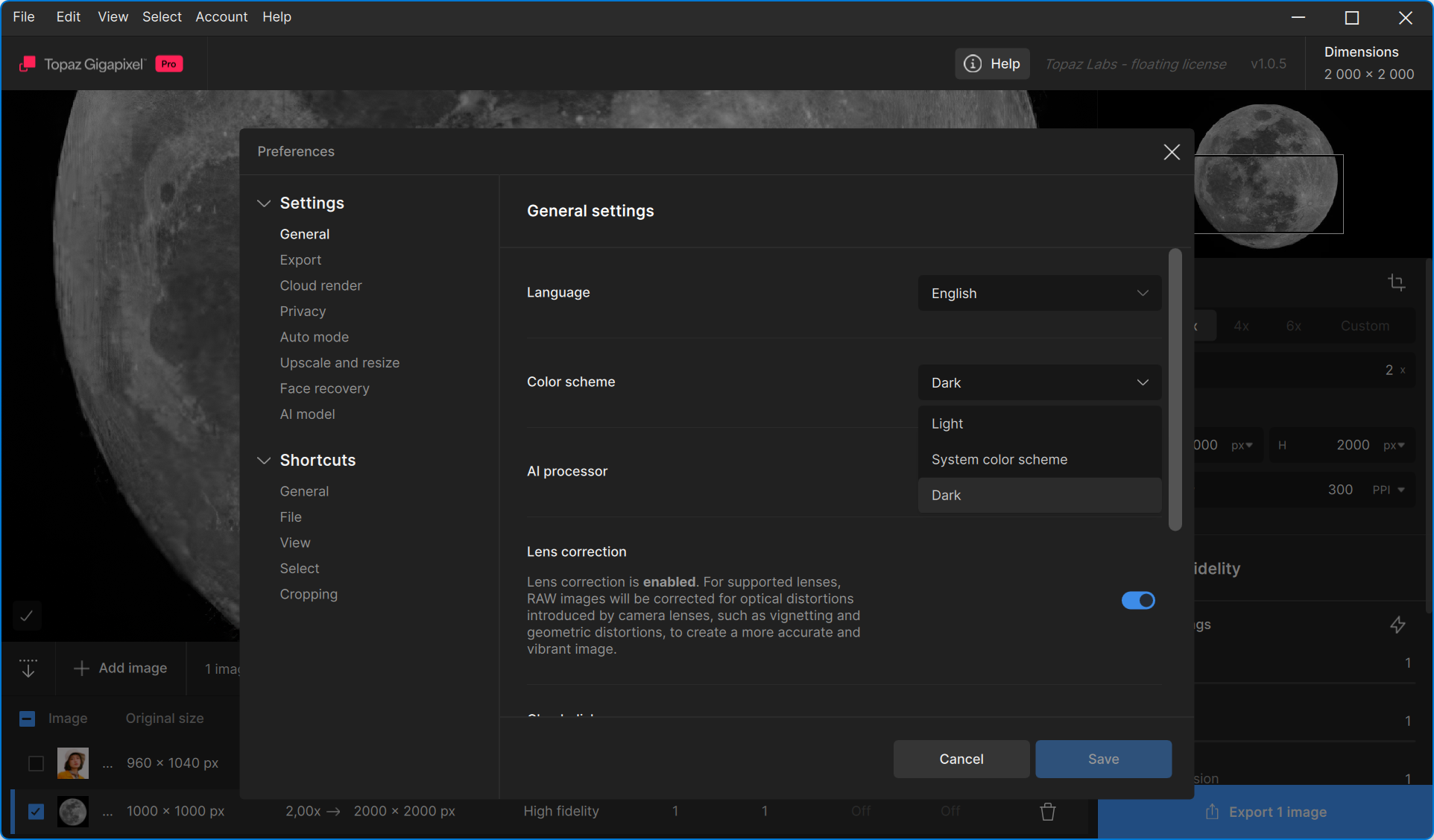This screenshot has height=840, width=1434.
Task: Click the preferences vertical scrollbar
Action: click(x=1175, y=389)
